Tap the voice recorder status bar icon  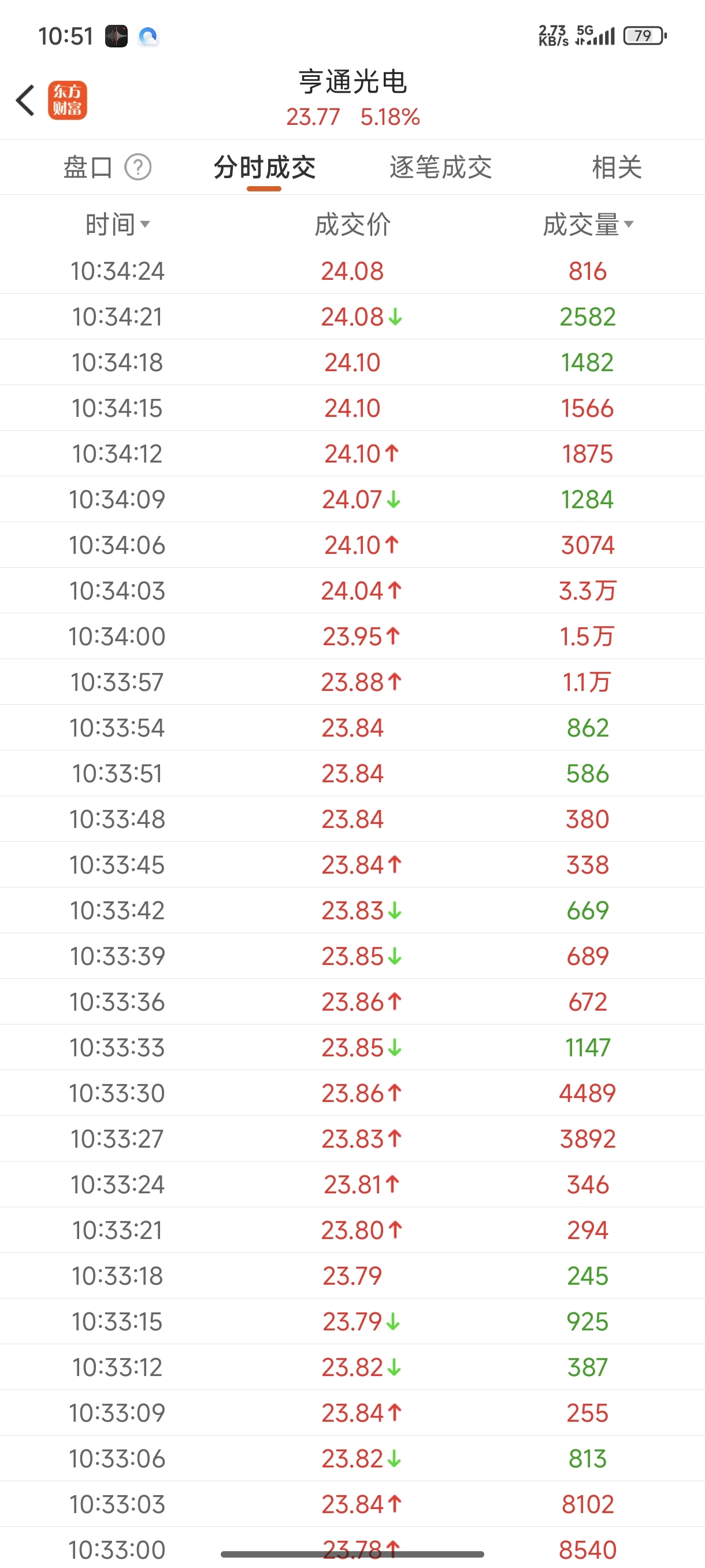pyautogui.click(x=116, y=36)
